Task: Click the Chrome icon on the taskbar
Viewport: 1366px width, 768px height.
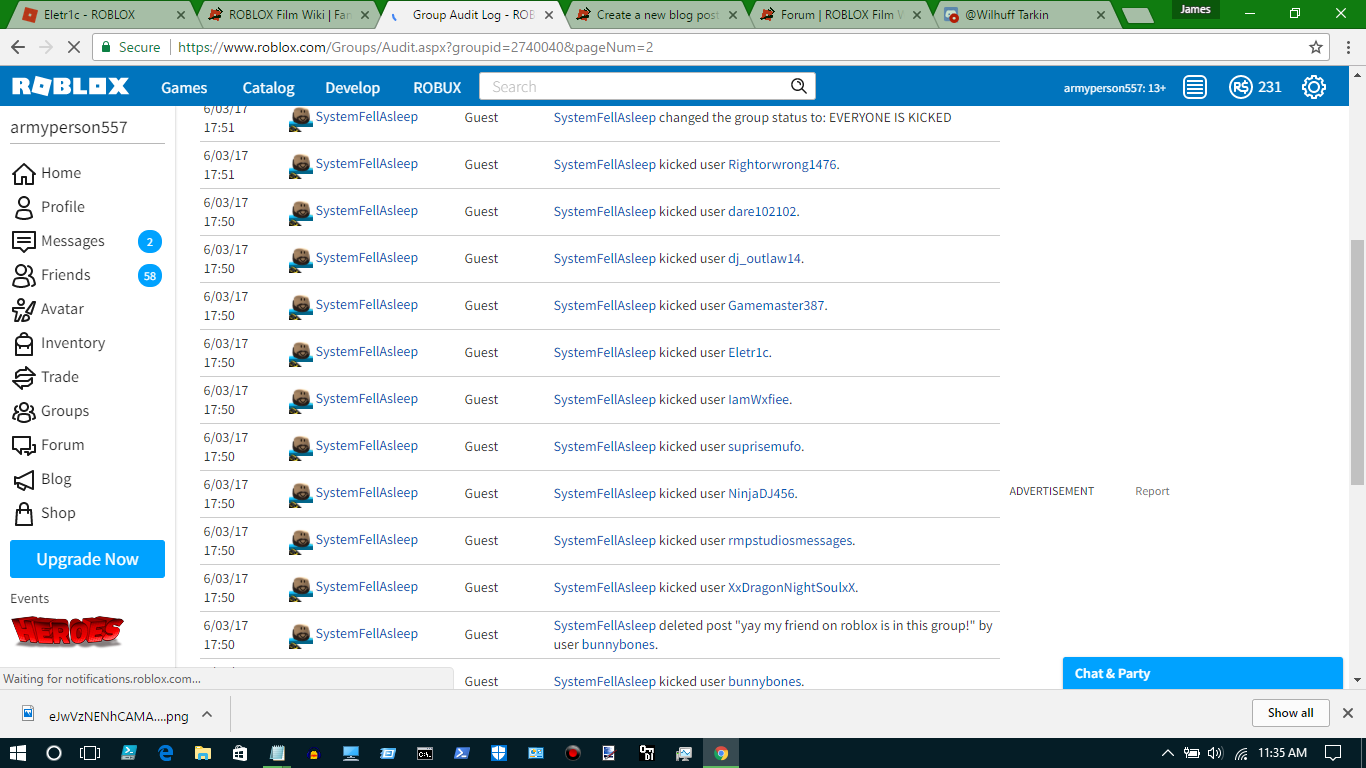Action: pyautogui.click(x=721, y=753)
